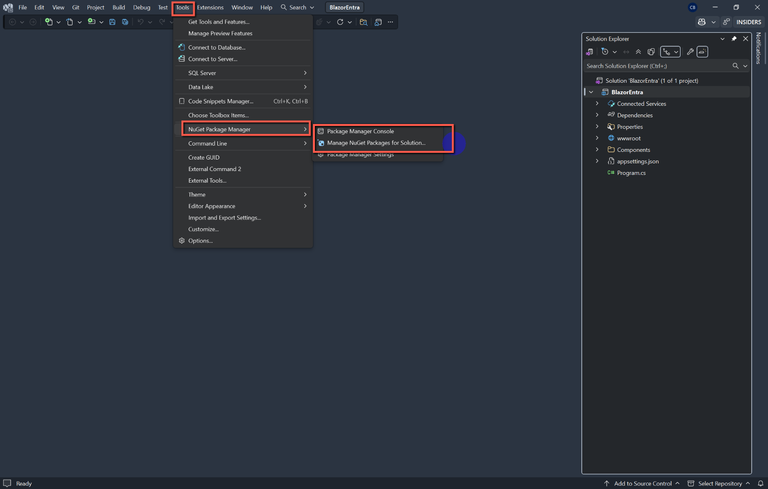Image resolution: width=768 pixels, height=489 pixels.
Task: Pin the Solution Explorer panel
Action: coord(734,38)
